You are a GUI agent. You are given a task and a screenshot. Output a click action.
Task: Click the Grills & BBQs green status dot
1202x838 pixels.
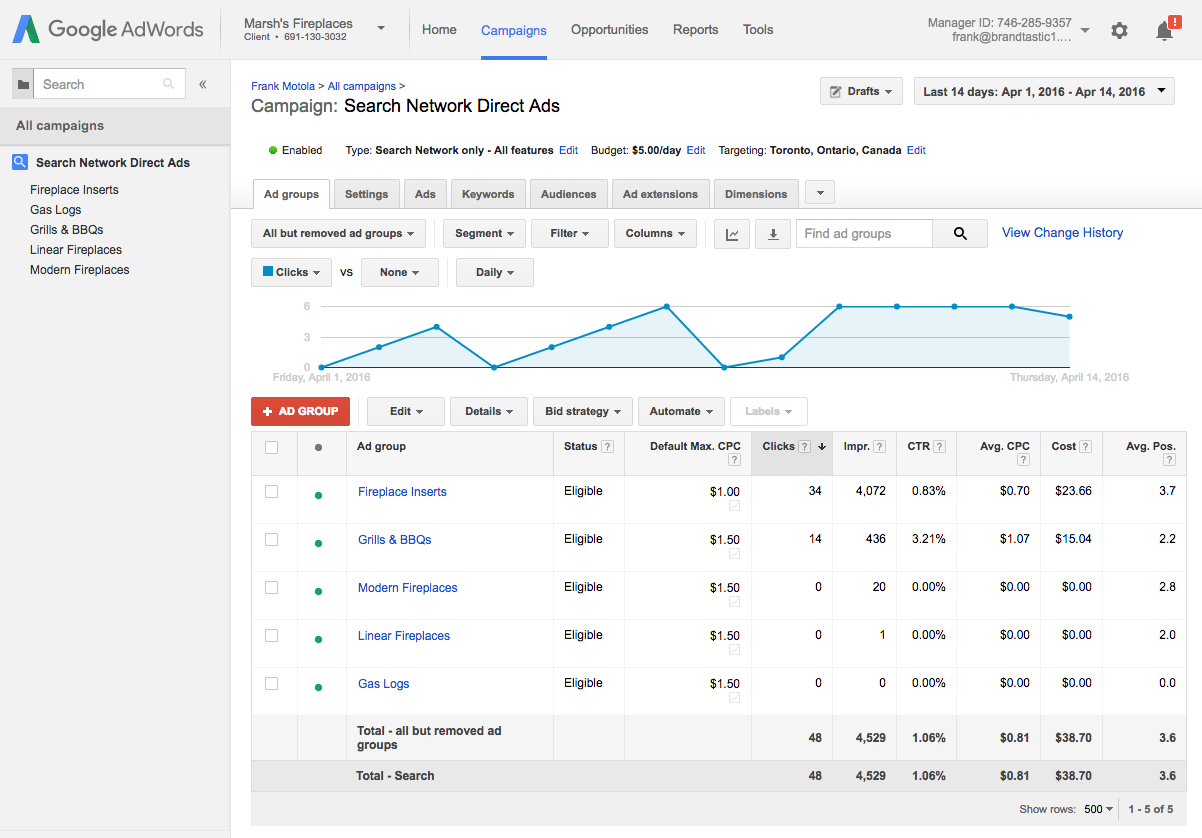pyautogui.click(x=318, y=543)
